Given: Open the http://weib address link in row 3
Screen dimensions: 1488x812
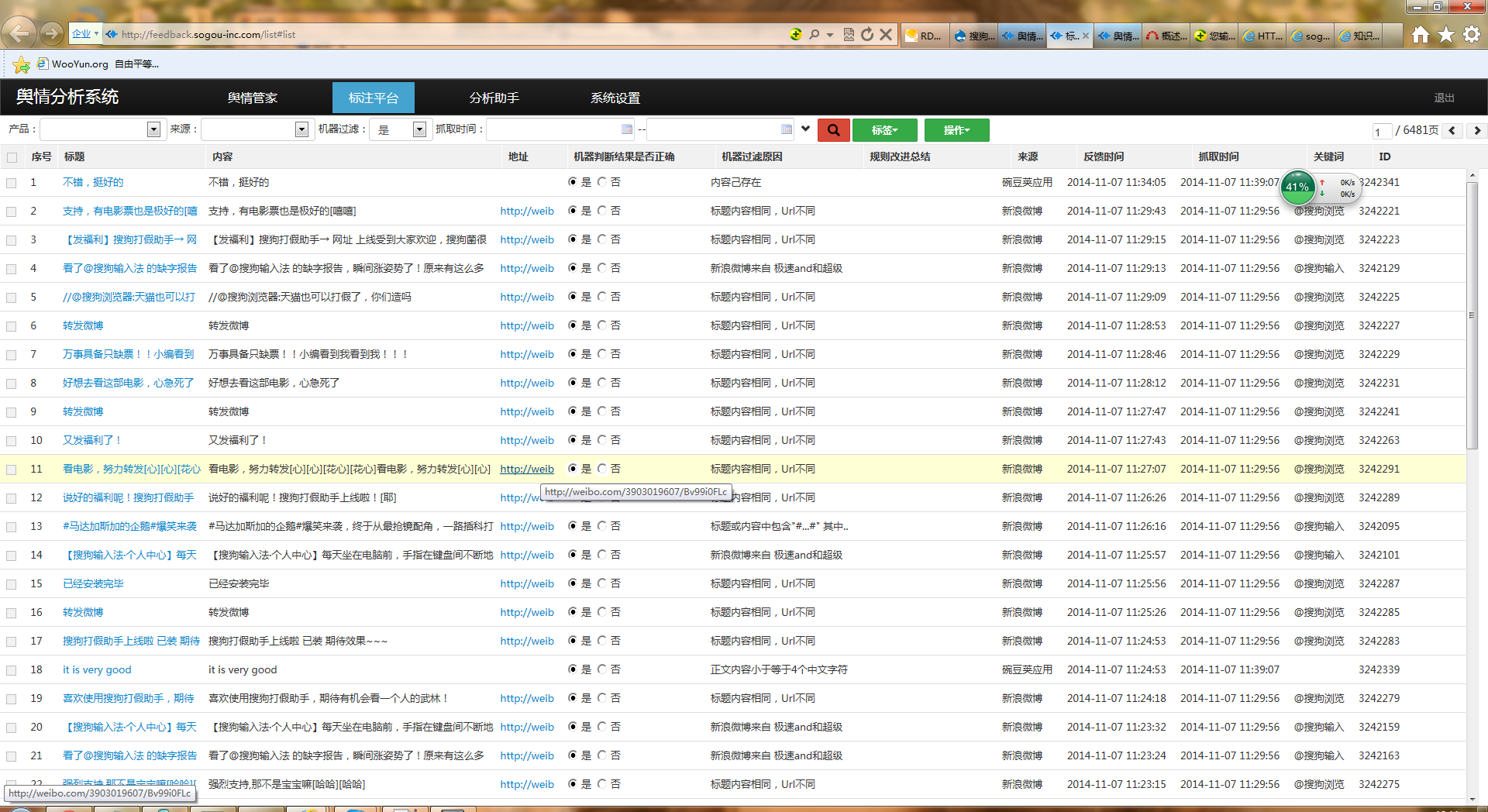Looking at the screenshot, I should click(x=527, y=239).
